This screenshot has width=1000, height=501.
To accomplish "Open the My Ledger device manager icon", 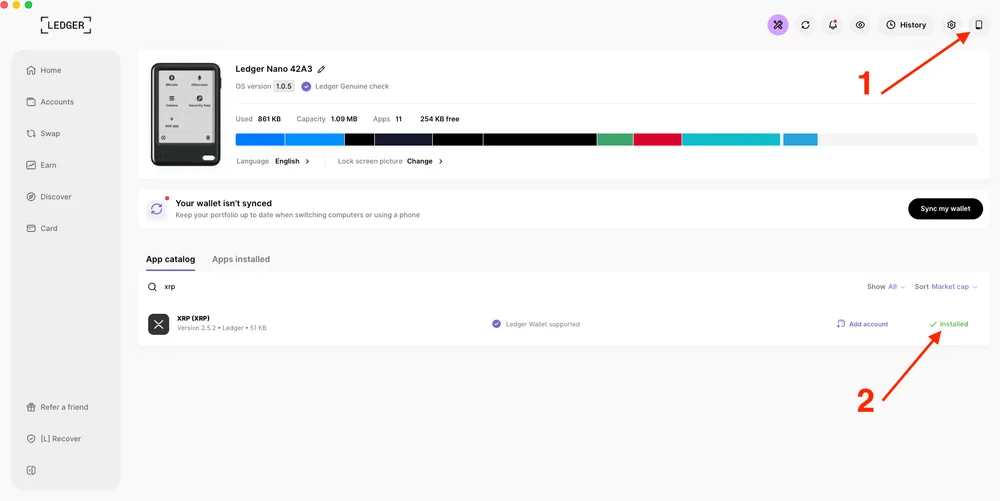I will pyautogui.click(x=979, y=25).
